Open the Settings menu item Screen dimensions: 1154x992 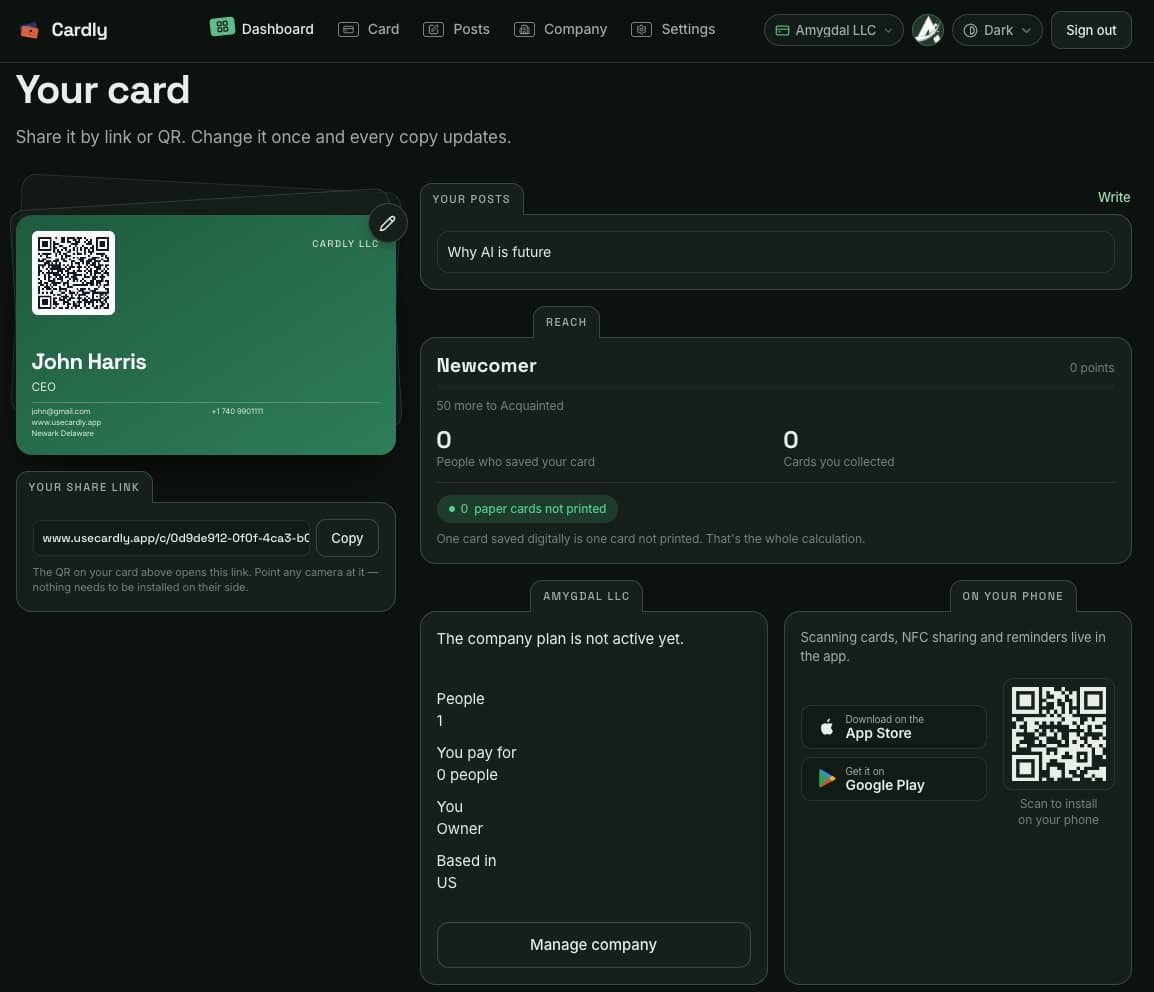click(673, 29)
